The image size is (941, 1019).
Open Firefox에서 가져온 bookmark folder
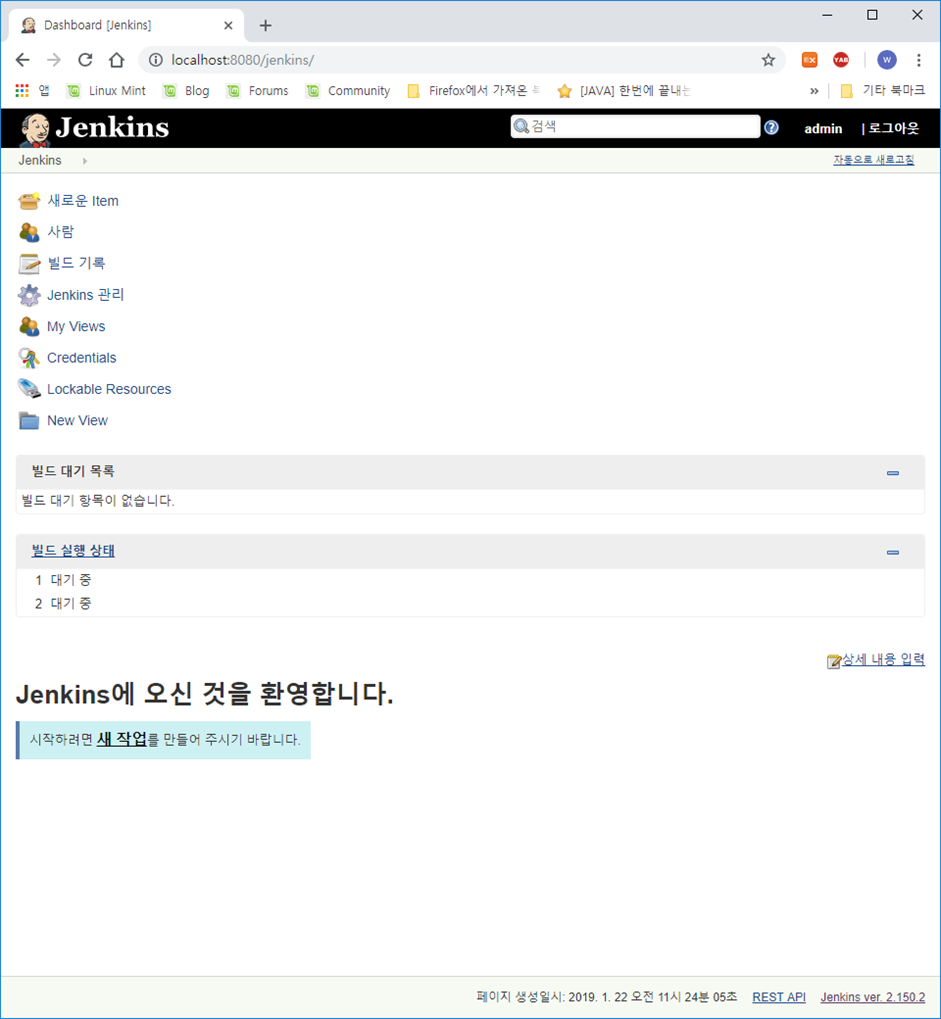pyautogui.click(x=472, y=91)
